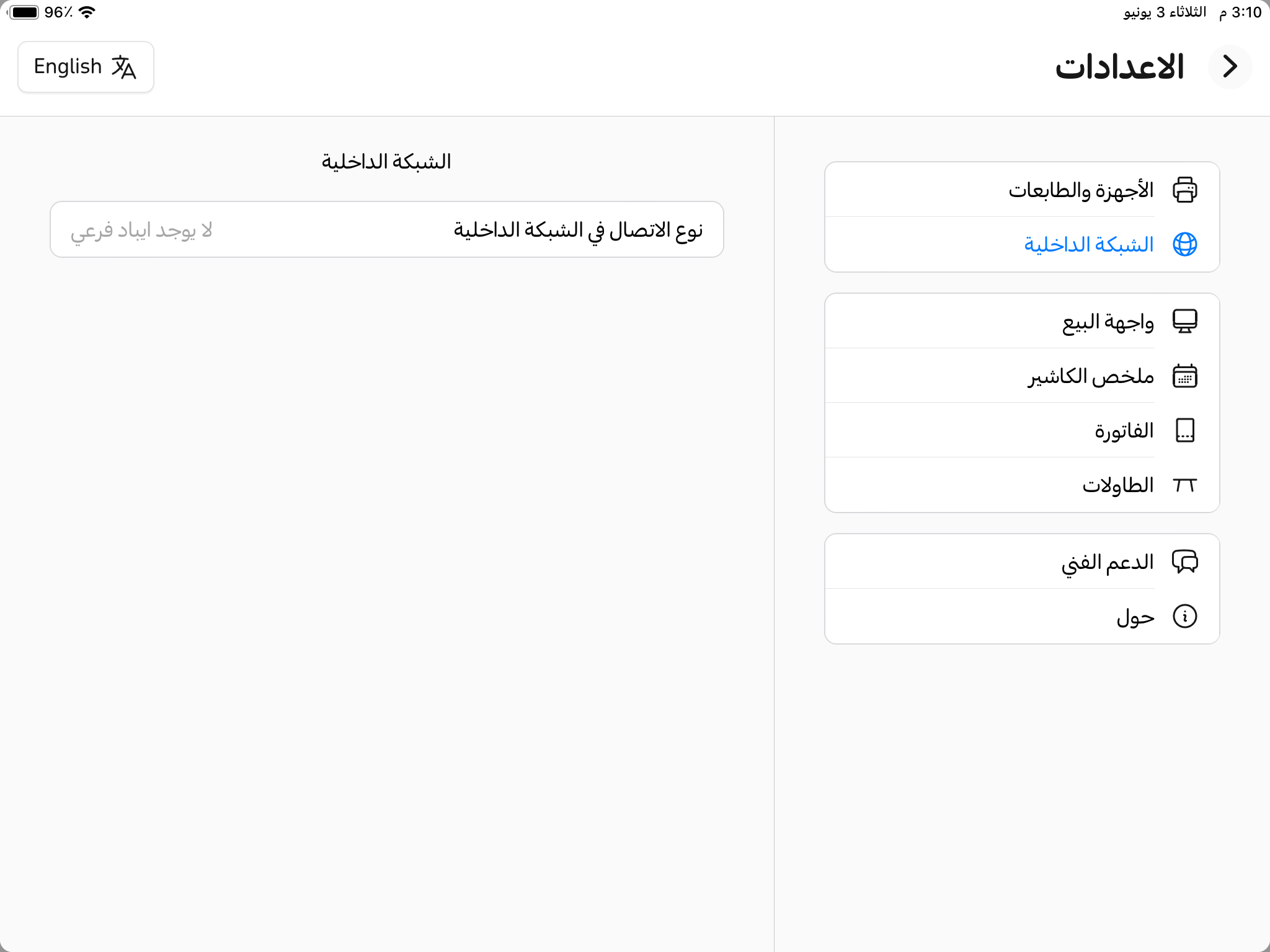Click the الشبكة الداخلية panel heading

(x=386, y=162)
